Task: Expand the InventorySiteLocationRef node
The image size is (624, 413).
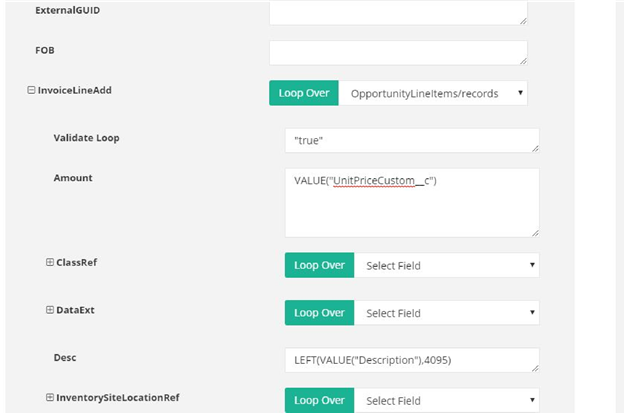Action: [49, 398]
